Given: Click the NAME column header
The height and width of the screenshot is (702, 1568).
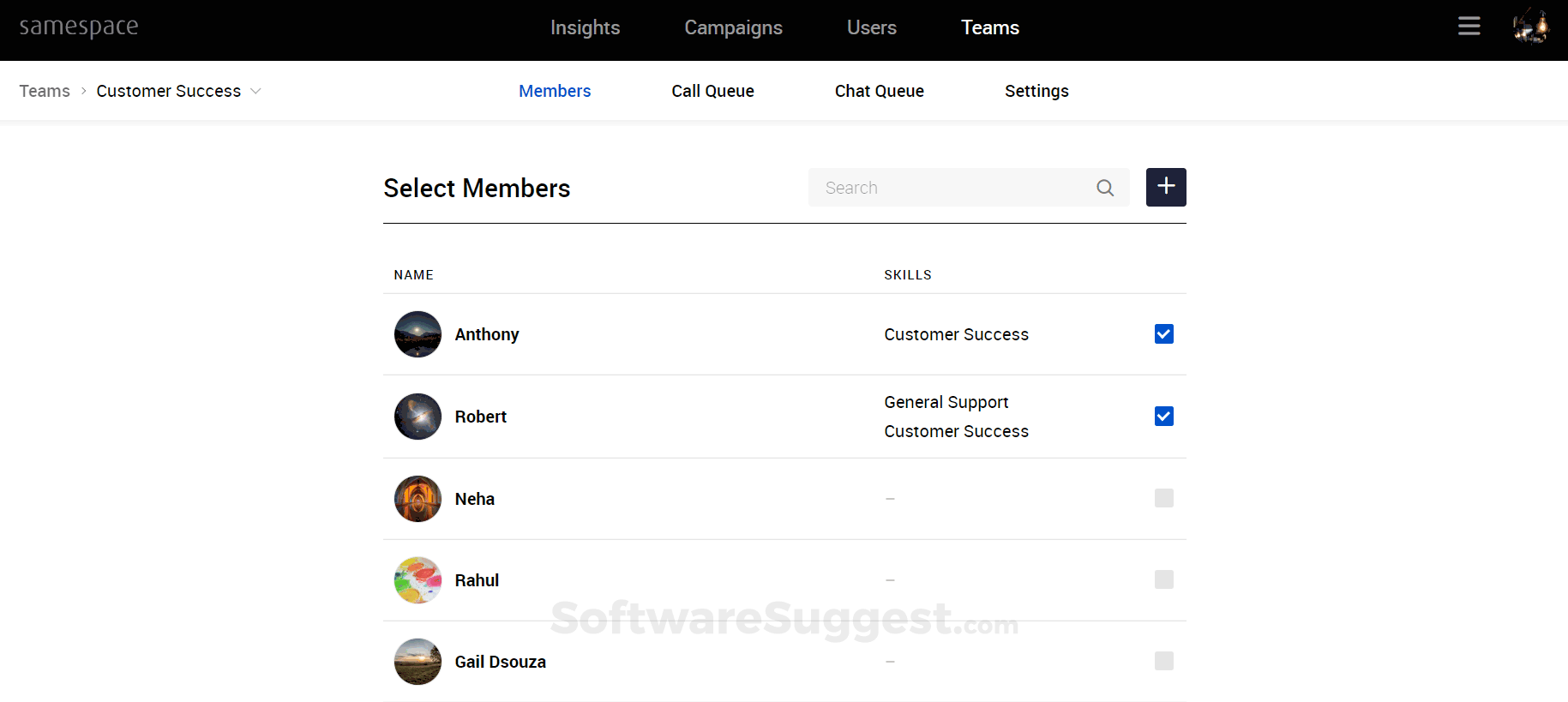Looking at the screenshot, I should 413,275.
